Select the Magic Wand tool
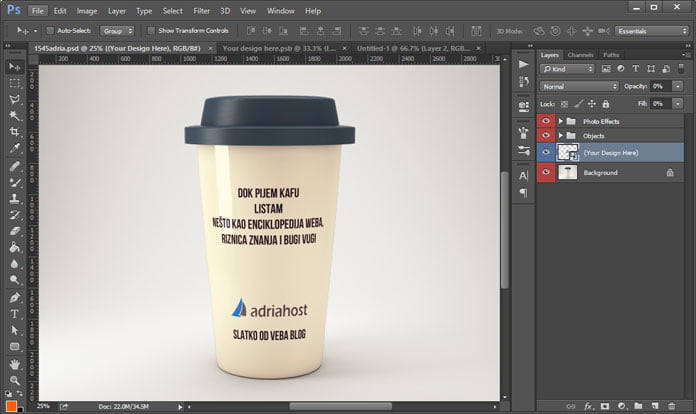 (x=15, y=116)
